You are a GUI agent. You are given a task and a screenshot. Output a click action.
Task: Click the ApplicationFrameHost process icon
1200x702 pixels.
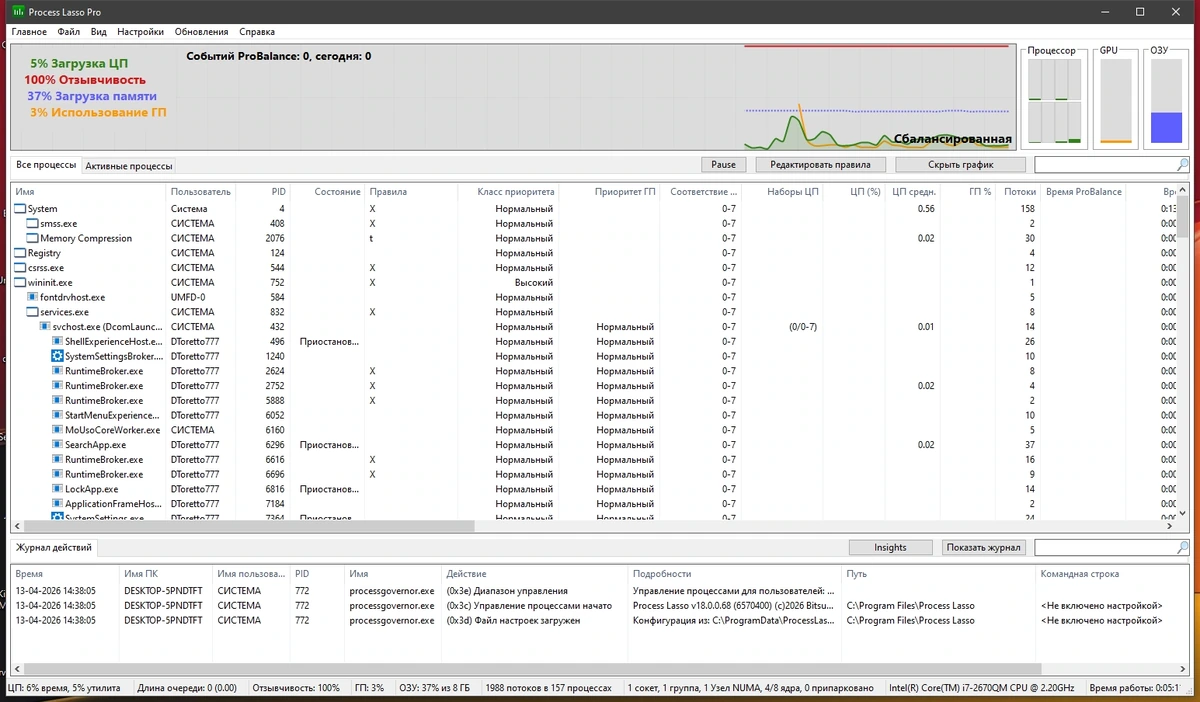click(57, 504)
